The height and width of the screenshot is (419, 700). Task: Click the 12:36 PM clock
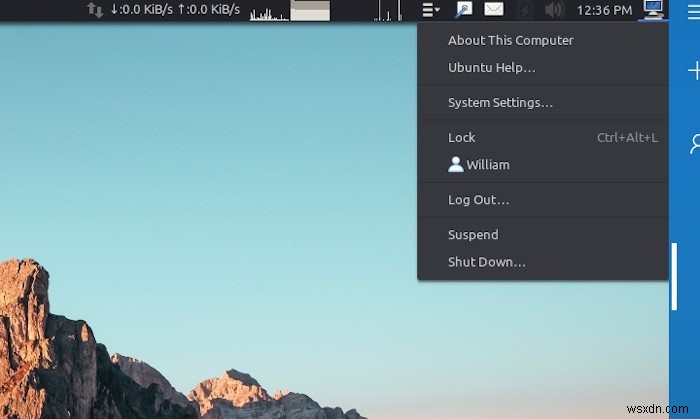point(604,10)
